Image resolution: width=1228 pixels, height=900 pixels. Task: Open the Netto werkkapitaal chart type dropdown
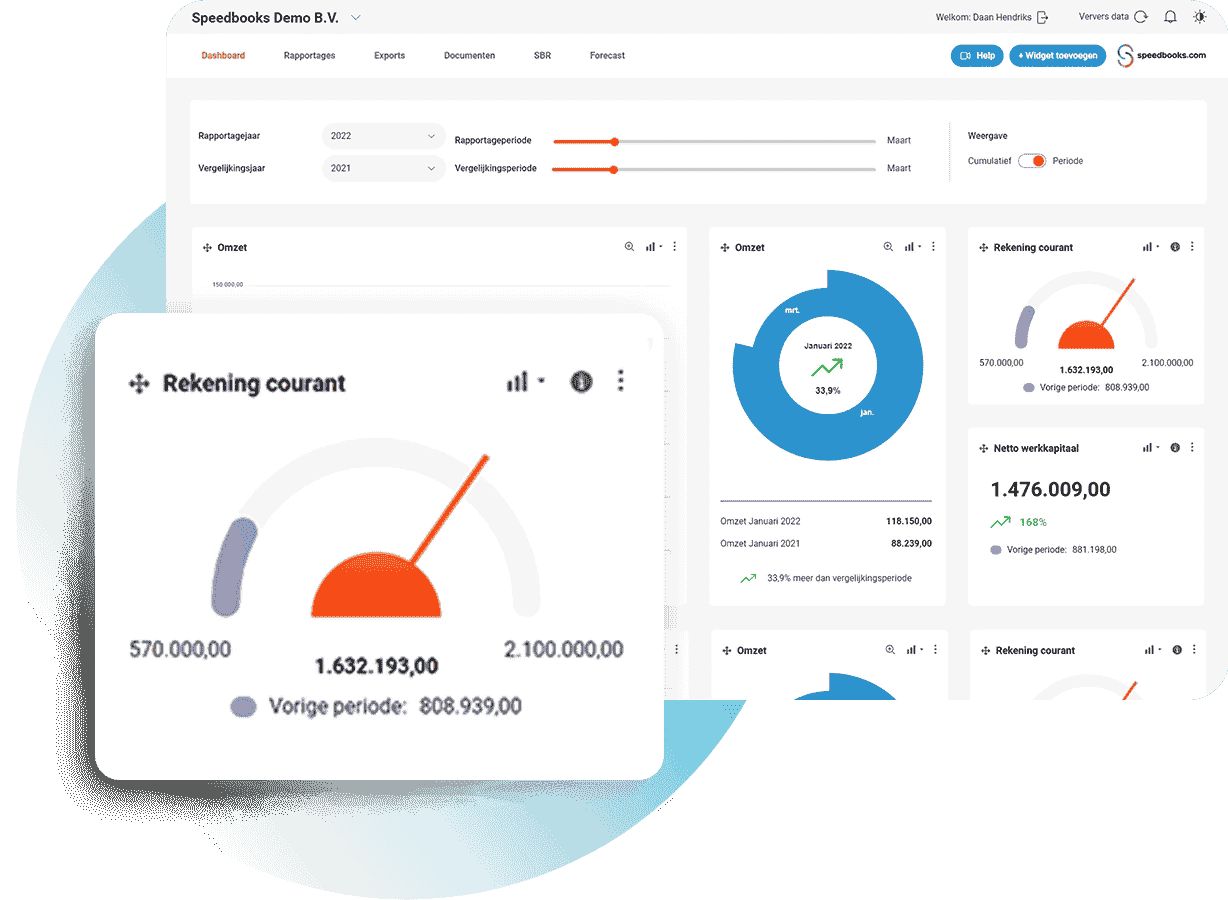pos(1151,448)
